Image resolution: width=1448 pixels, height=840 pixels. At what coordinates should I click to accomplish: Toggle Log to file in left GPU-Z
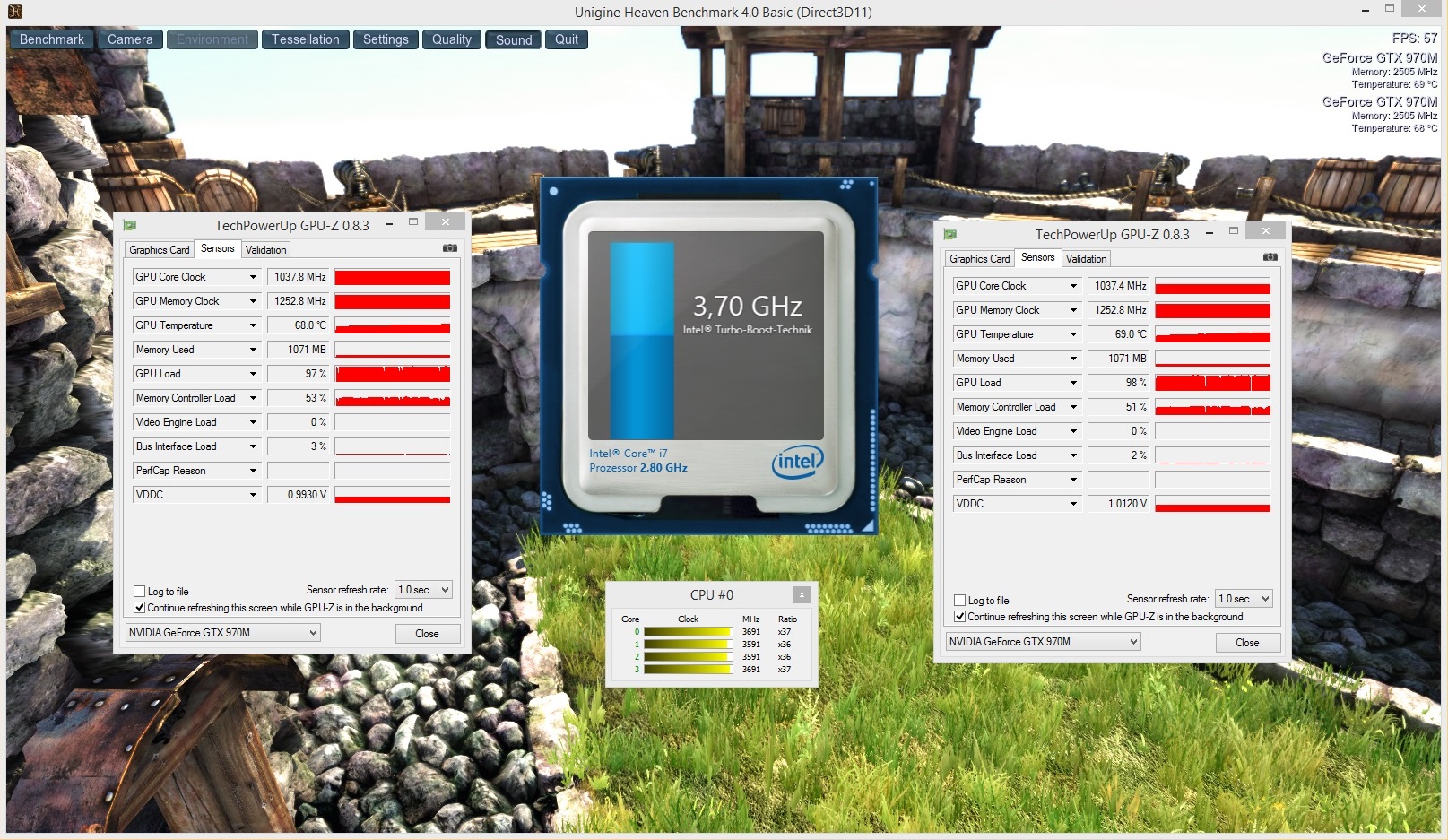139,592
